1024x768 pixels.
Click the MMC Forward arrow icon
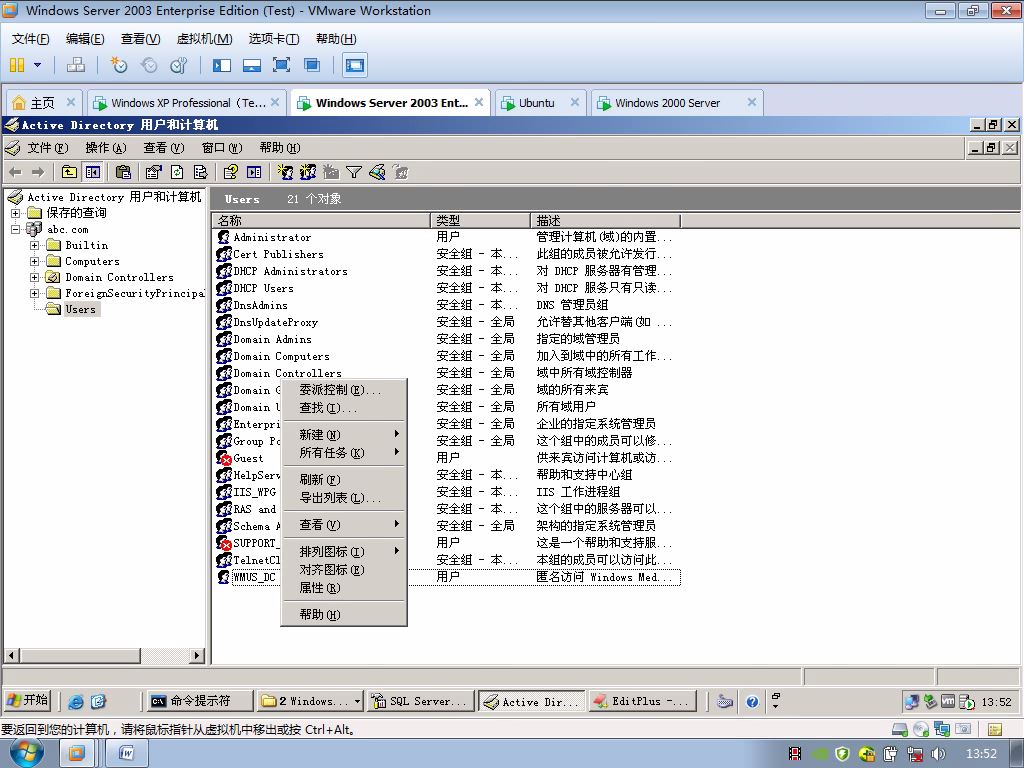38,172
